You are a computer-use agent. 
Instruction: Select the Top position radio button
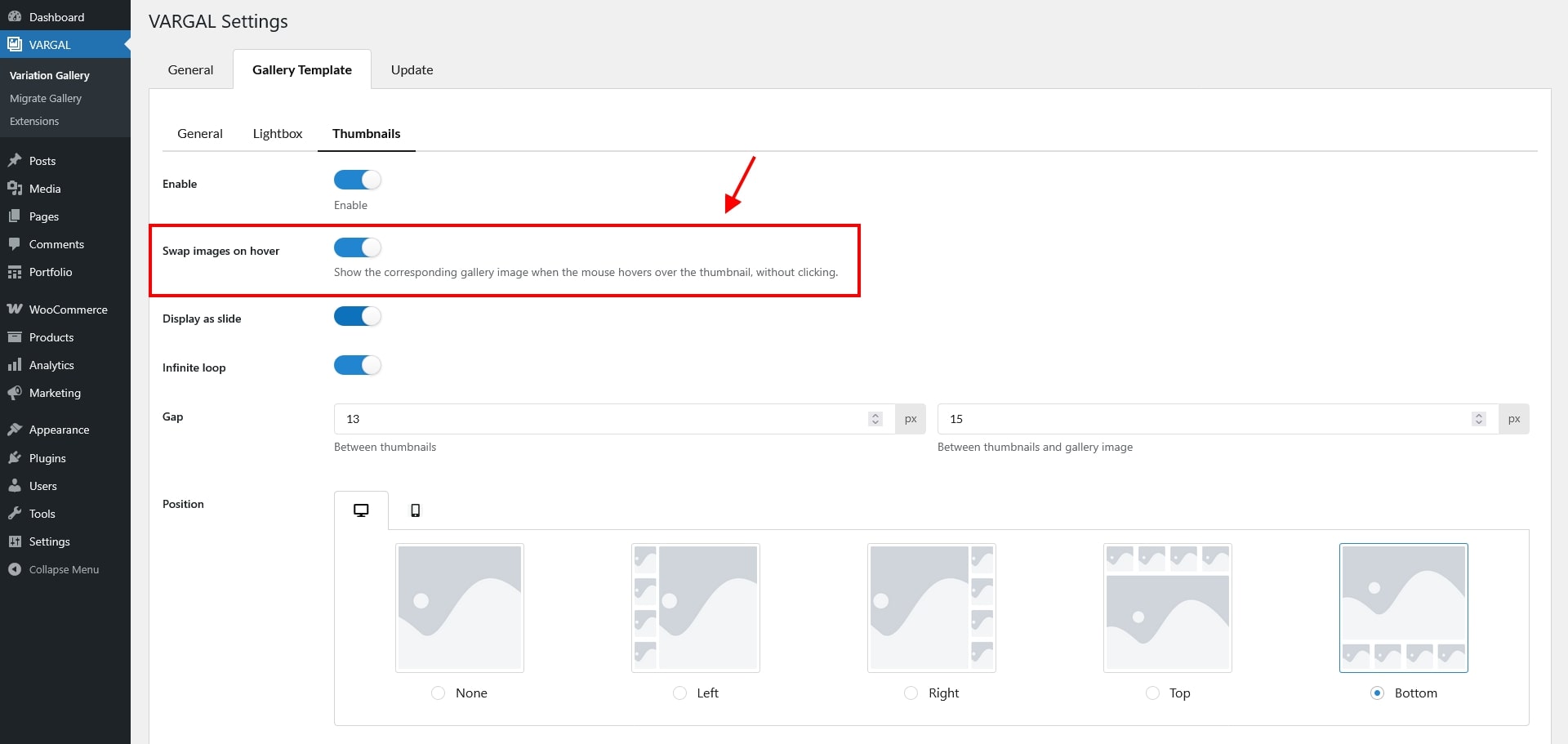(x=1152, y=693)
